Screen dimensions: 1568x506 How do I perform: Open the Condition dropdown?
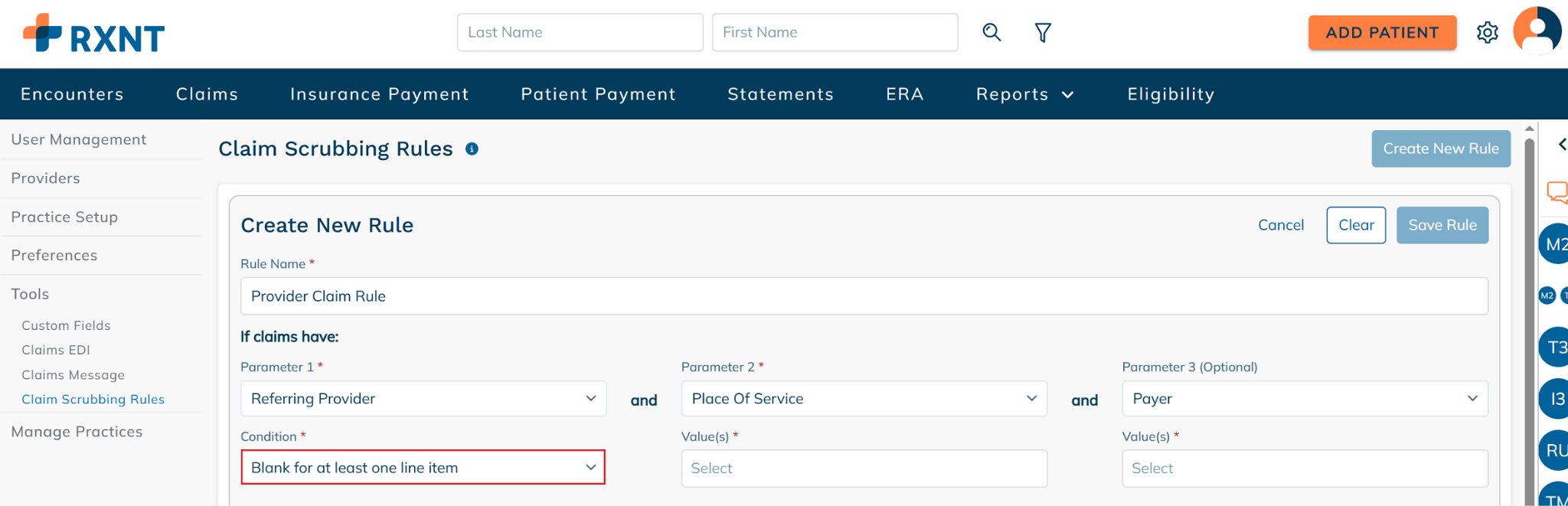(x=423, y=468)
